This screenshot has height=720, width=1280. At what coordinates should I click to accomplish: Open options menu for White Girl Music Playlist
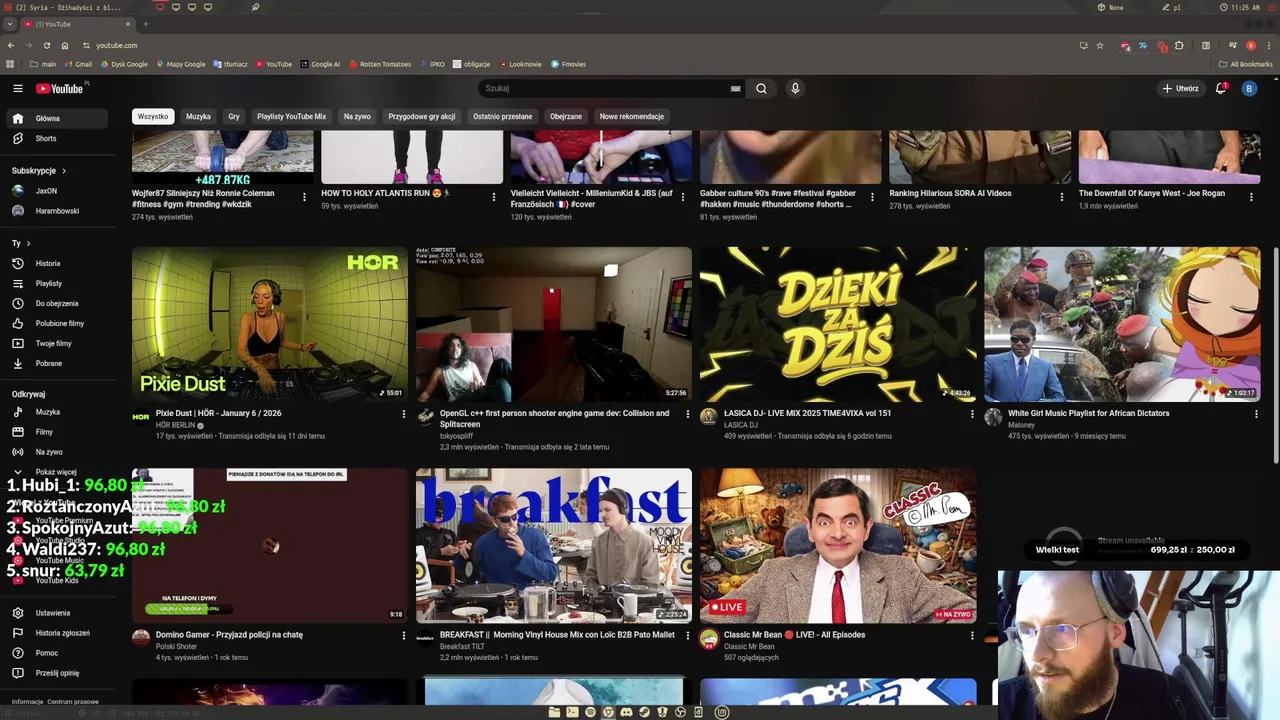pyautogui.click(x=1256, y=414)
